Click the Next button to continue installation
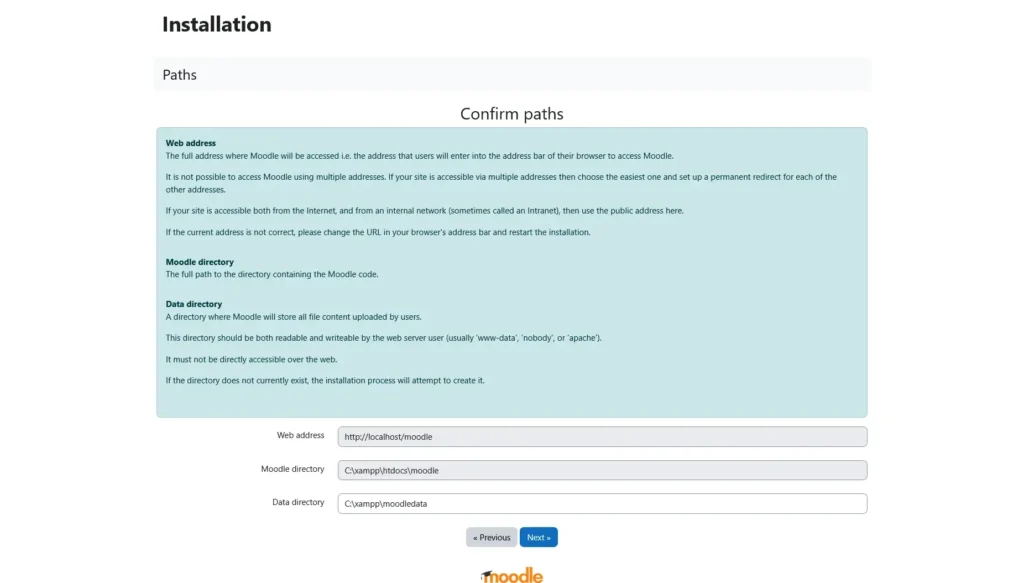This screenshot has width=1024, height=583. (538, 537)
